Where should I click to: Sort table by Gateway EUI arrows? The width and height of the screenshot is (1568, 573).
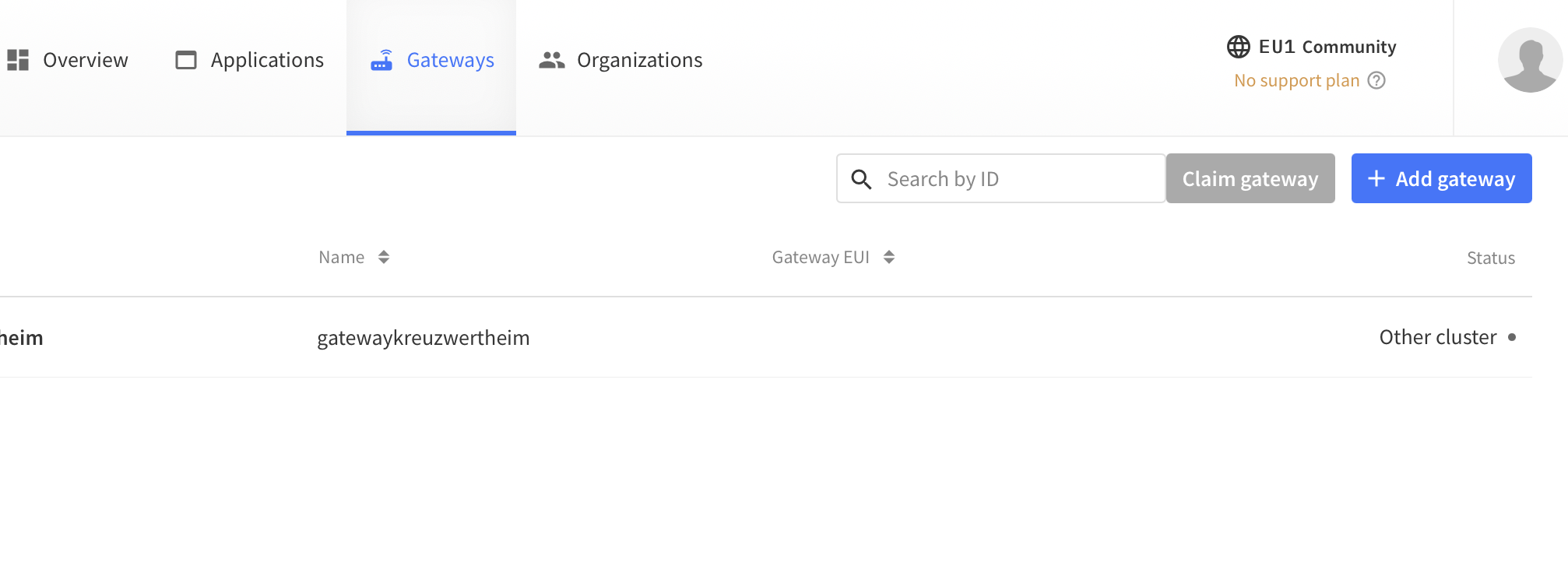(x=889, y=257)
